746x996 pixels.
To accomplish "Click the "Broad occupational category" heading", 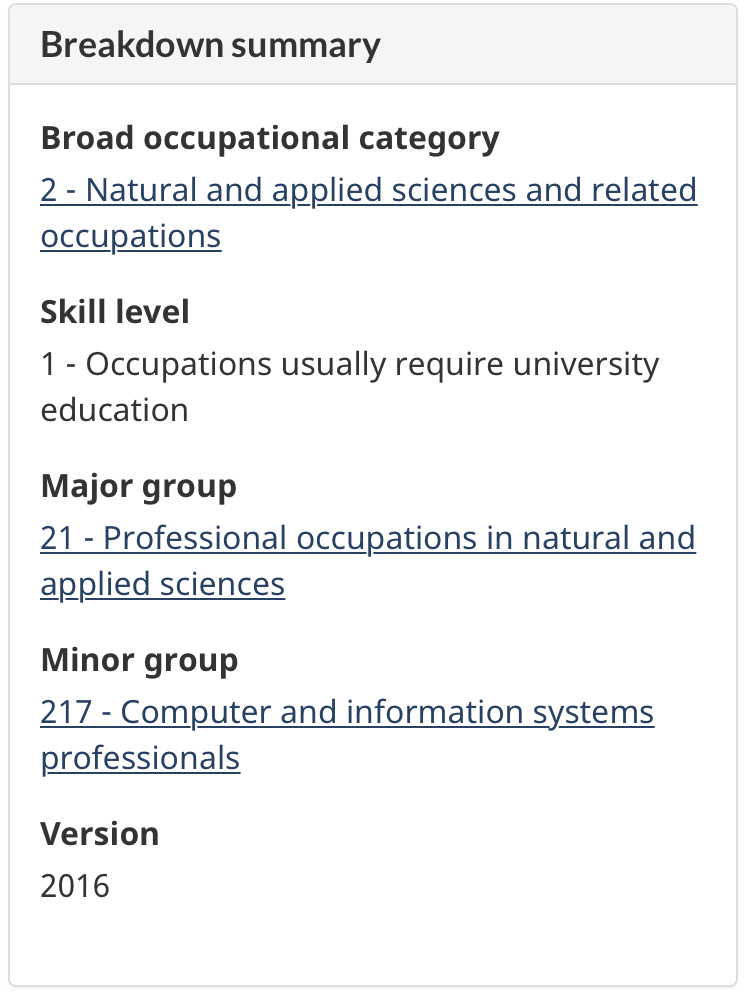I will [x=270, y=138].
